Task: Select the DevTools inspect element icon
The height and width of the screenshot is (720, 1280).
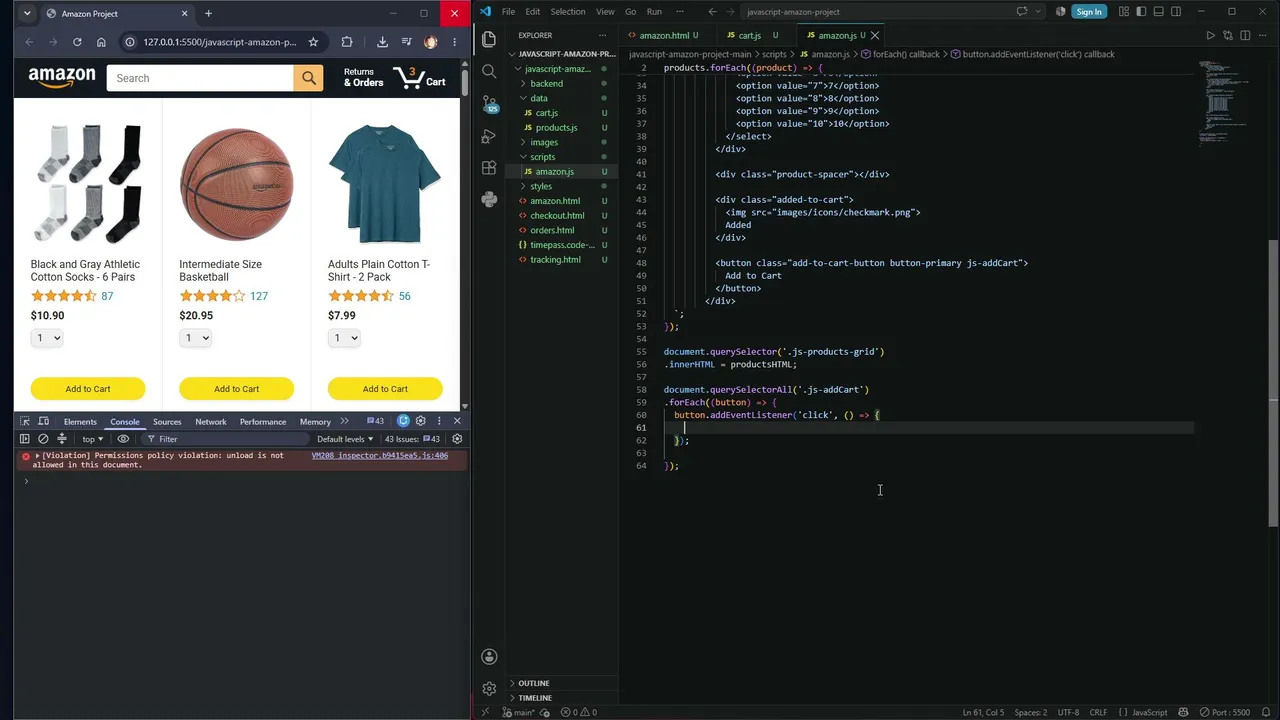Action: (x=25, y=421)
